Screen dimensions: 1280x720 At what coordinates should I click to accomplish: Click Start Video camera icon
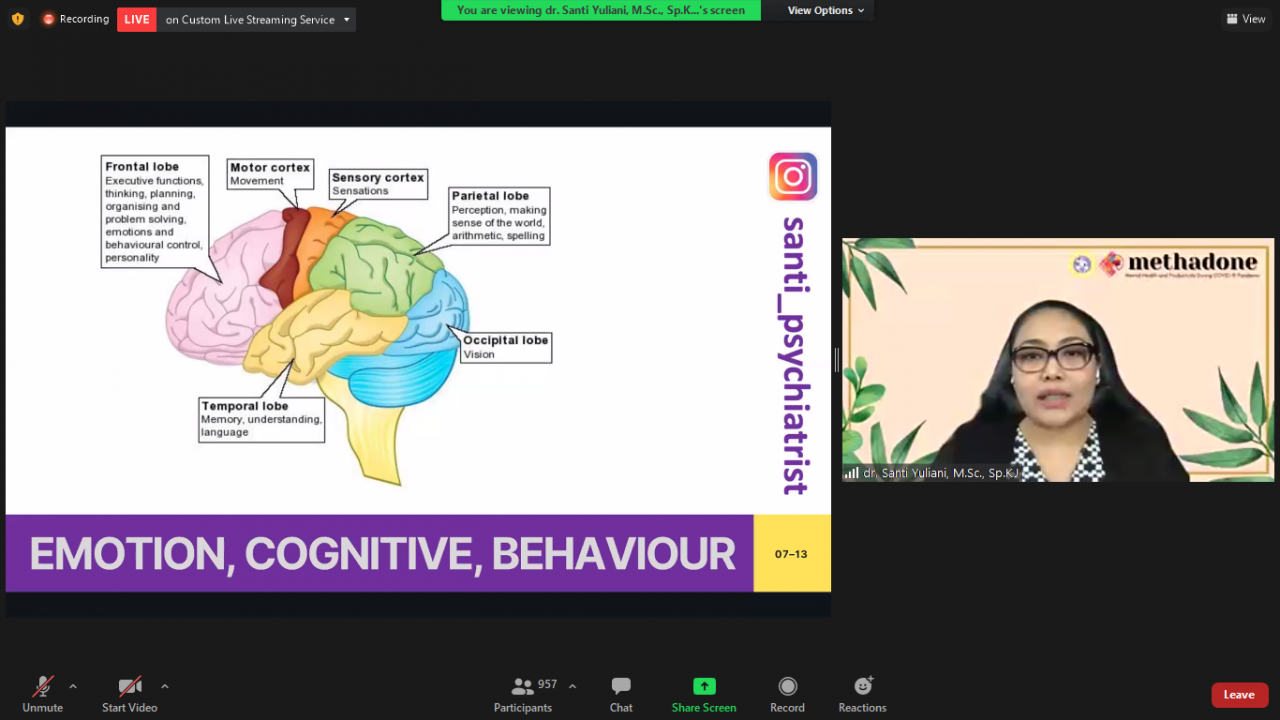(130, 687)
